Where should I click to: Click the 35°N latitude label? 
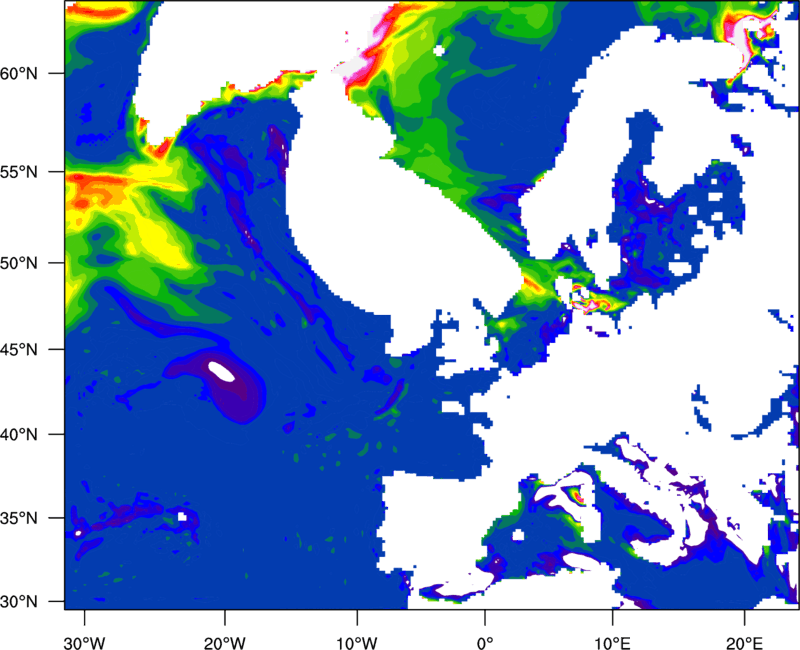(x=19, y=518)
